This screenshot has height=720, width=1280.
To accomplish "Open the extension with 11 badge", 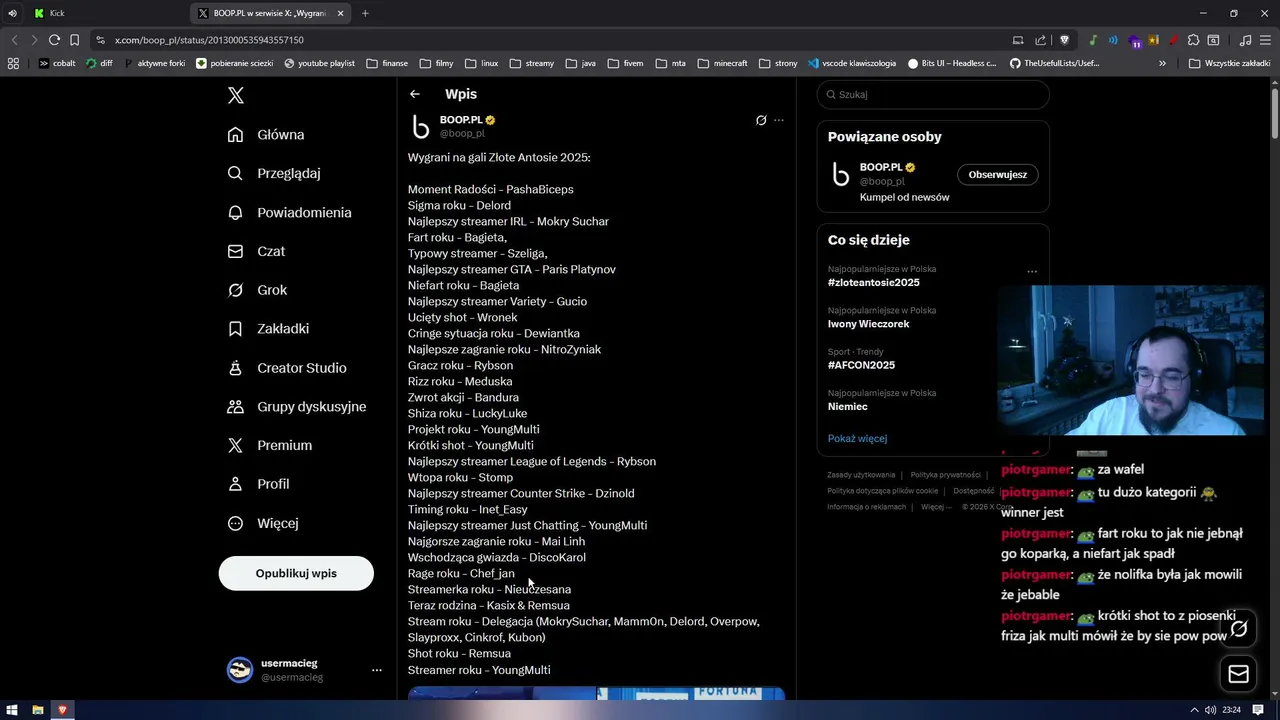I will [1135, 41].
